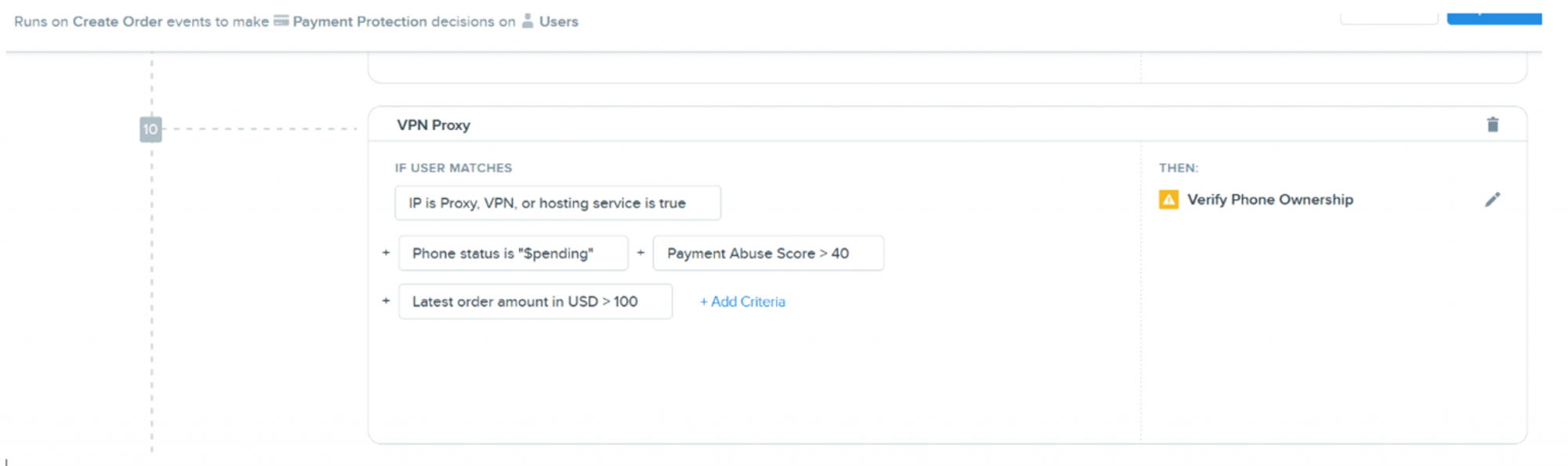Screen dimensions: 1568x466
Task: Select the Verify Phone Ownership action label
Action: 1270,200
